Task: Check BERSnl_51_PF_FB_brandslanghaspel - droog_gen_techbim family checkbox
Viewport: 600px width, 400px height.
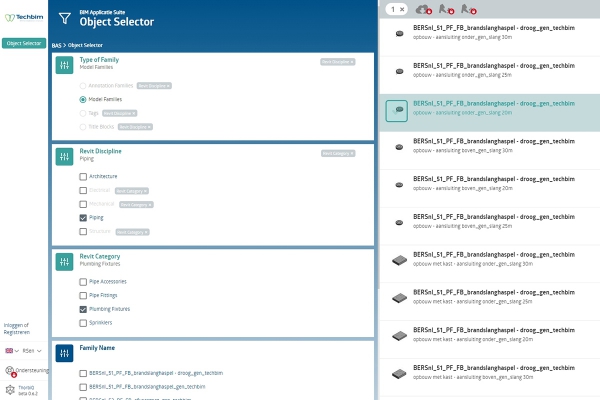Action: 83,373
